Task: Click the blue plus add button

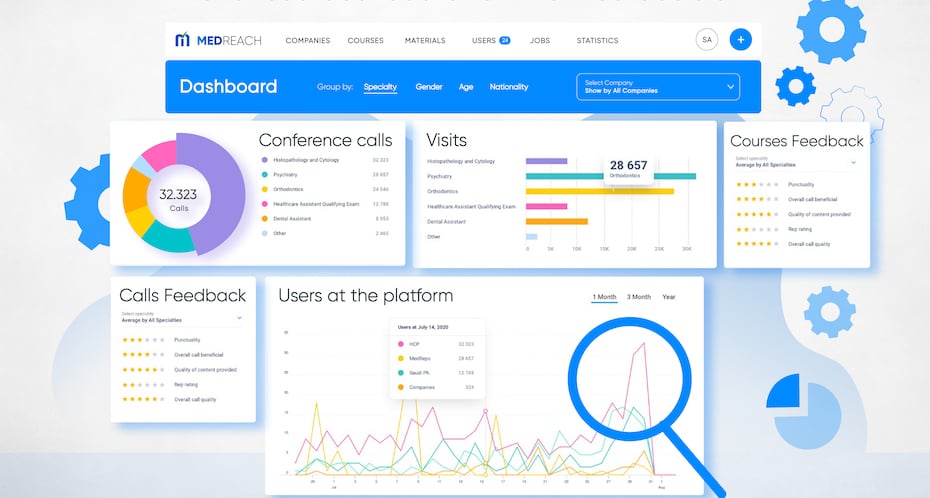Action: tap(740, 40)
